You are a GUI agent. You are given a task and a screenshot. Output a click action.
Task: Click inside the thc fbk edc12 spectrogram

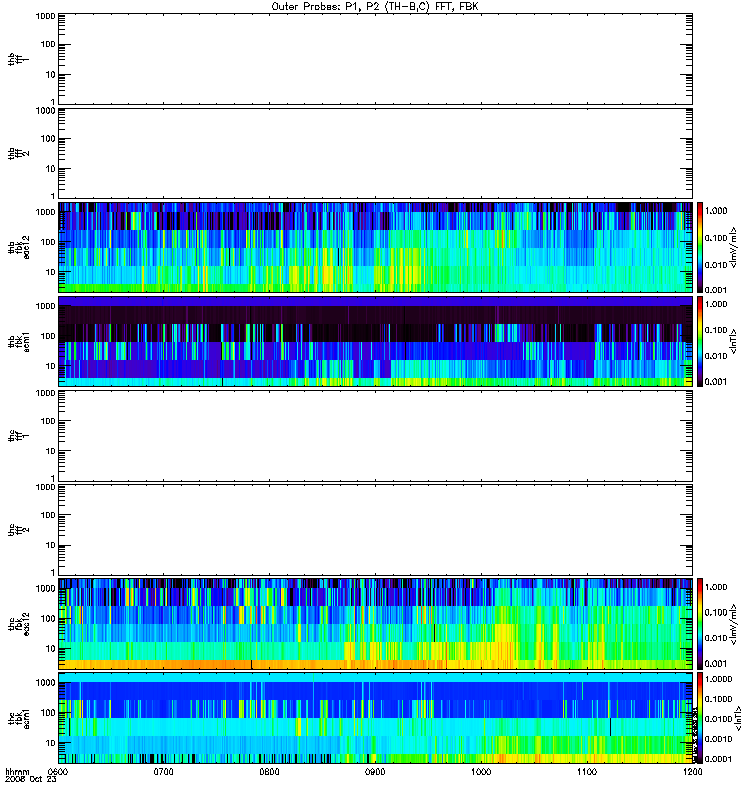376,623
